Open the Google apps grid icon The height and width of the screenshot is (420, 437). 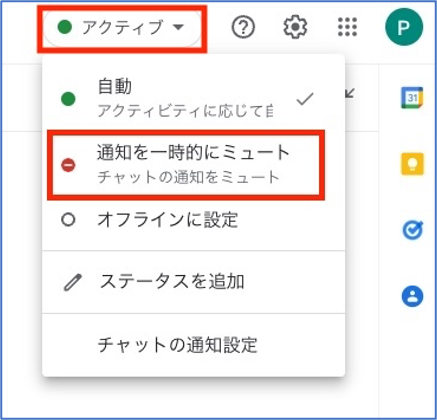point(347,27)
